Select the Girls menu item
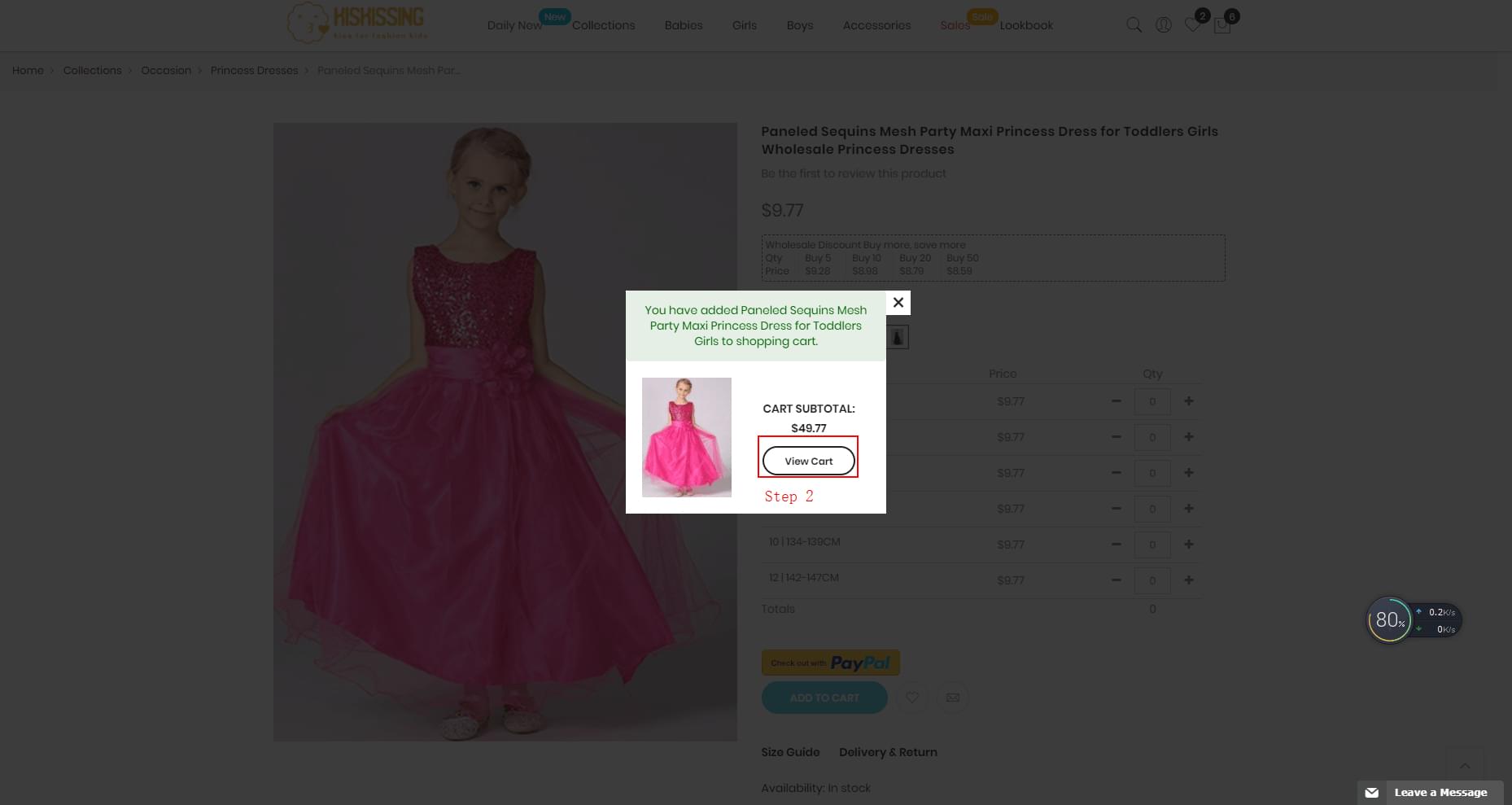The width and height of the screenshot is (1512, 805). click(743, 25)
